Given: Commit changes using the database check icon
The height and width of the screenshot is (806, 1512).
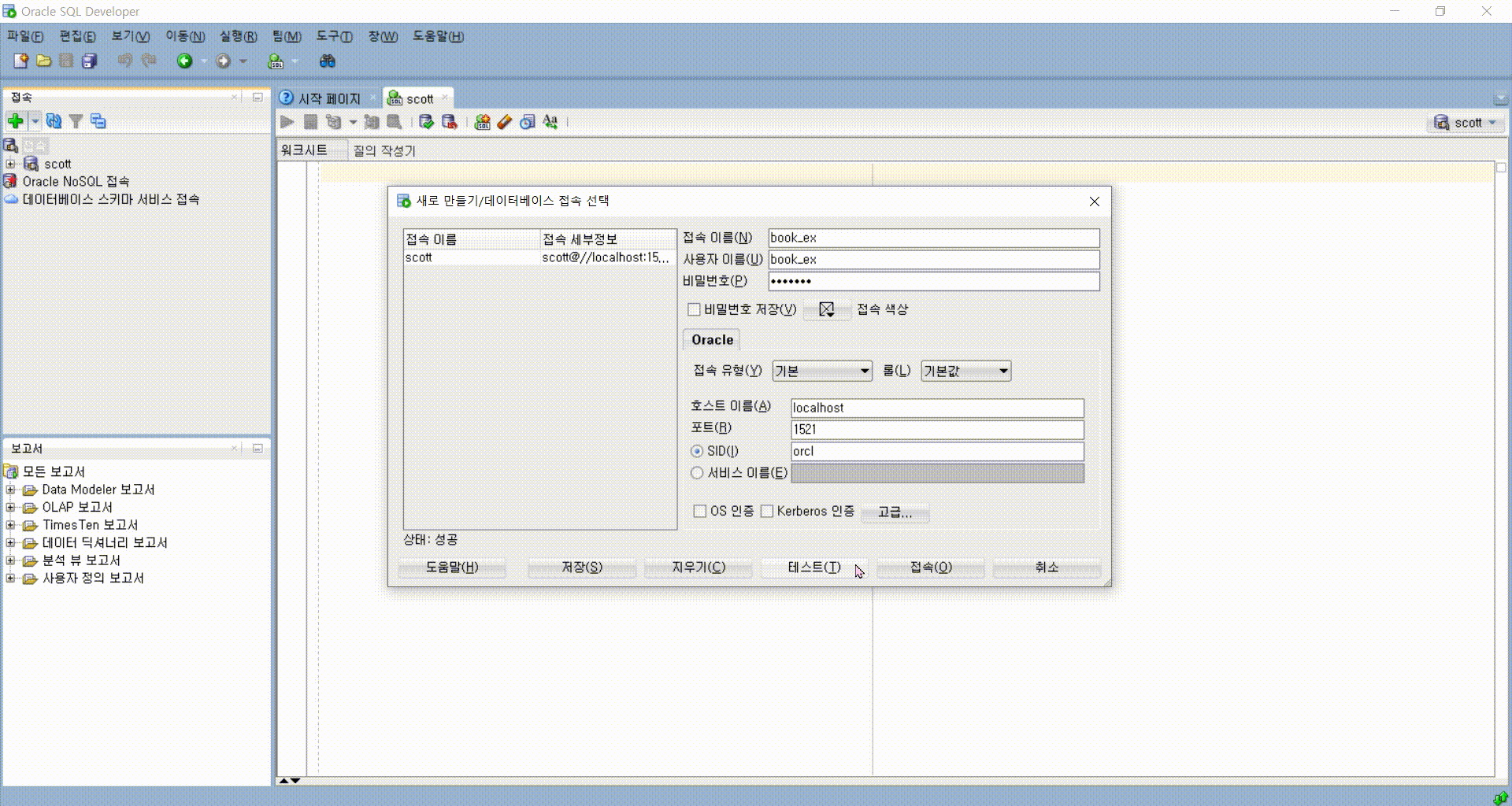Looking at the screenshot, I should click(426, 122).
